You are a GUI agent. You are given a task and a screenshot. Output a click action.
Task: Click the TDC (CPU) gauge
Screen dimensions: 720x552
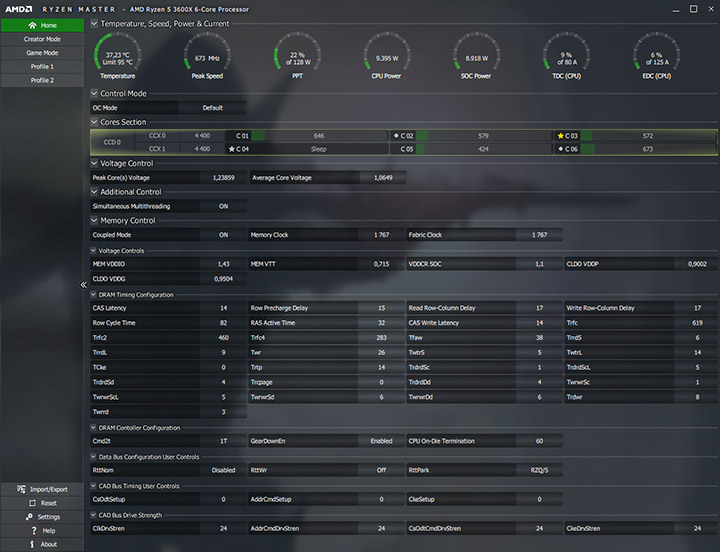point(566,56)
